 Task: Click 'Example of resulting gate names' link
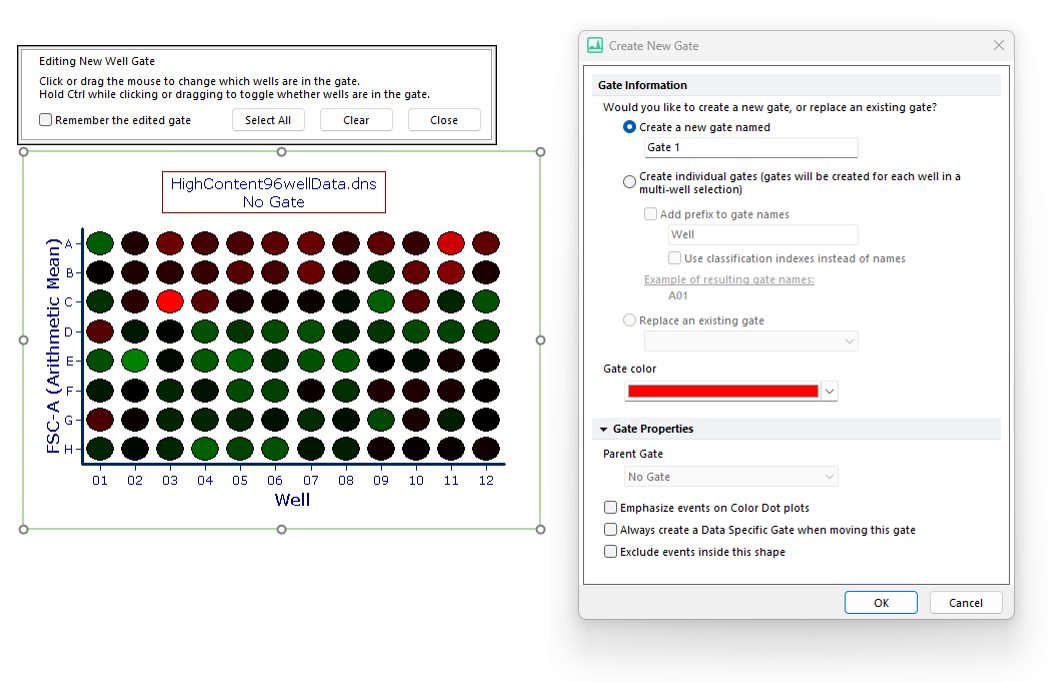(x=729, y=280)
